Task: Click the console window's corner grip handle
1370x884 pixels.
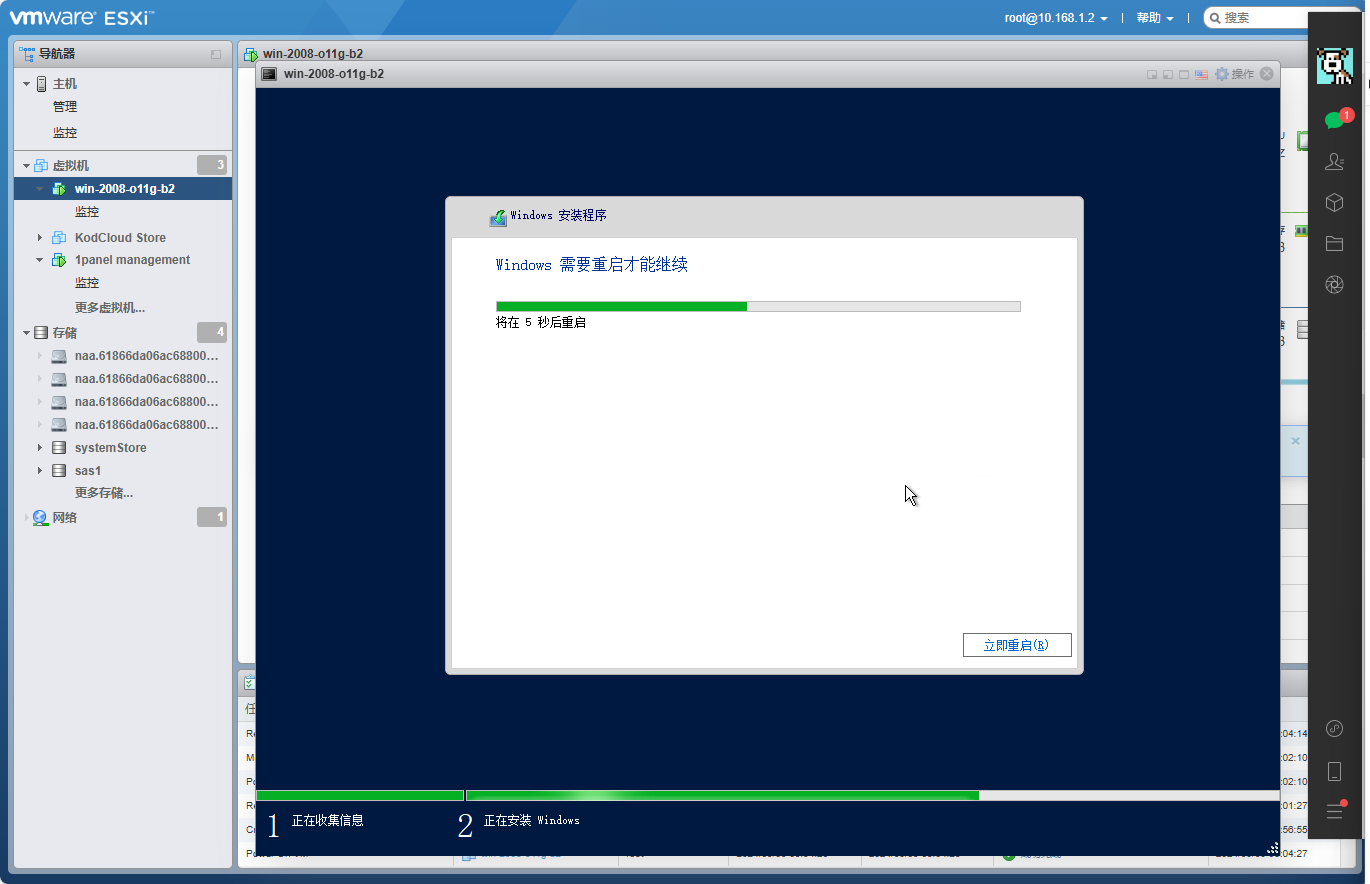Action: pos(1273,849)
